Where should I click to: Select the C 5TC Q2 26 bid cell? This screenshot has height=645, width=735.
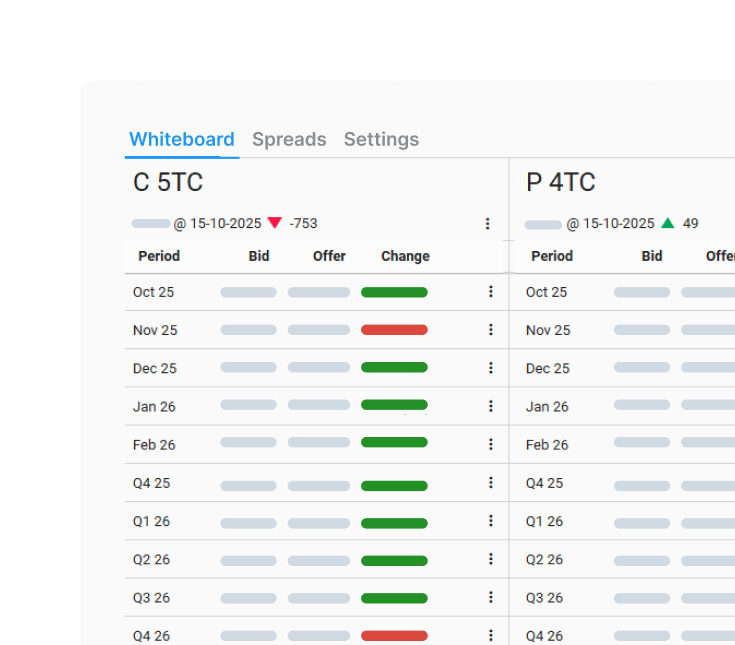coord(248,560)
